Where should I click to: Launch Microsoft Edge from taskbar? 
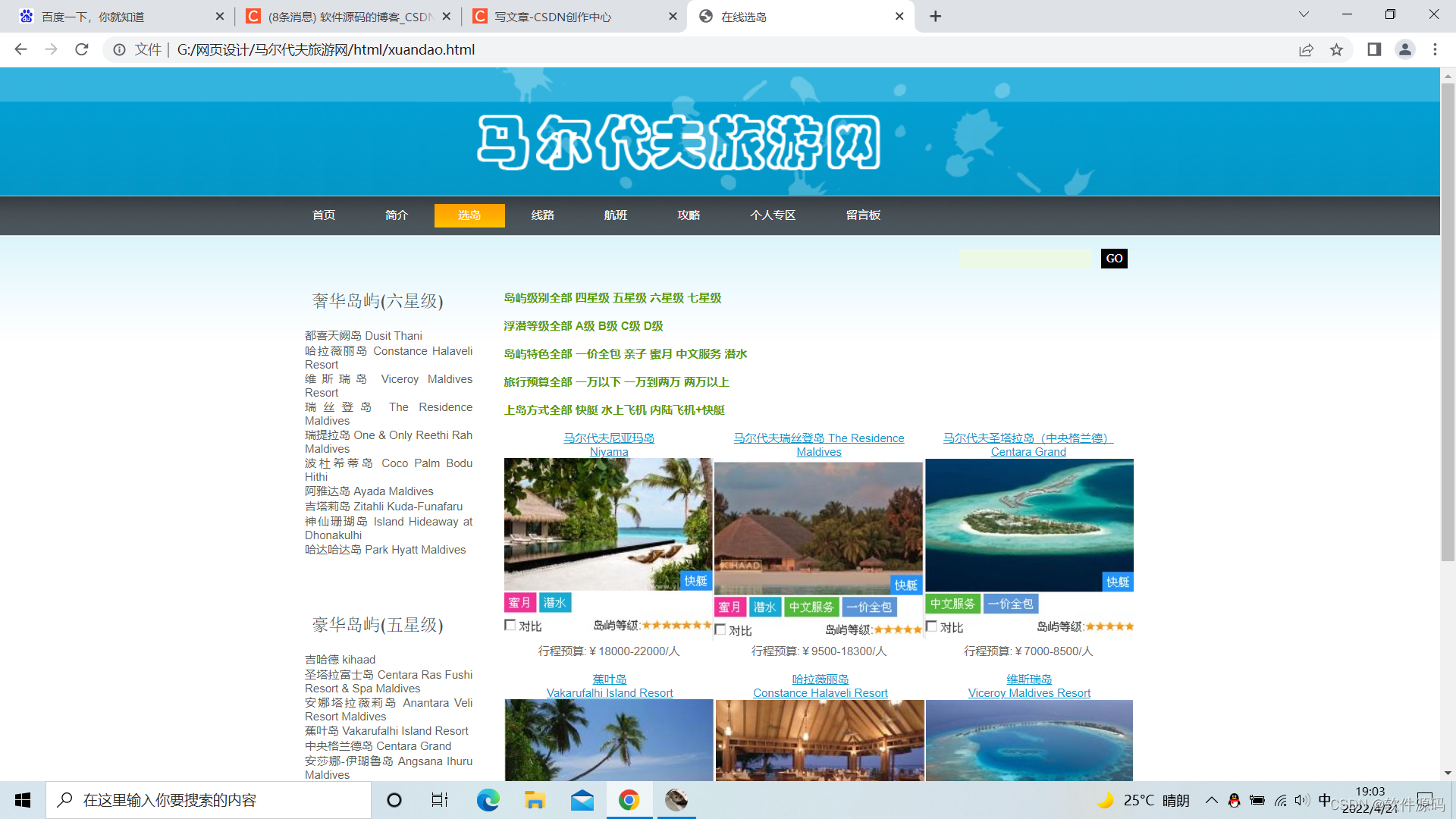[x=488, y=800]
